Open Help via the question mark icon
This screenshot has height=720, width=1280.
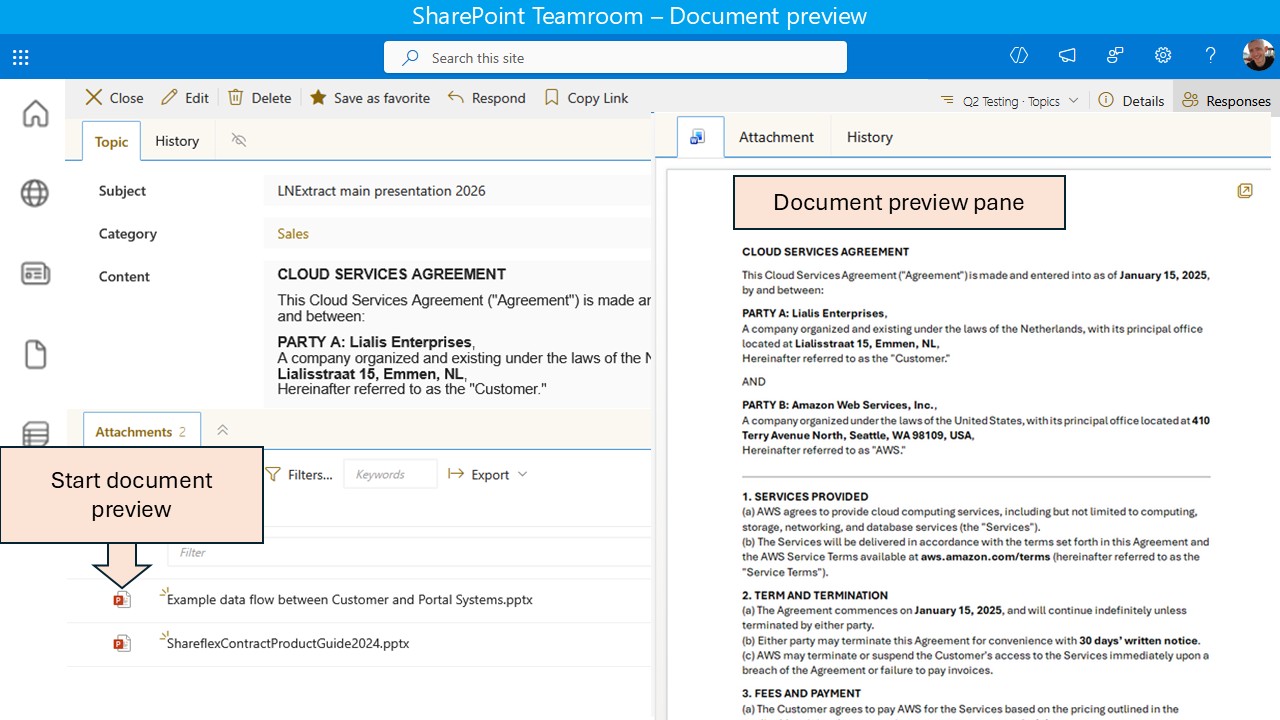pyautogui.click(x=1210, y=57)
